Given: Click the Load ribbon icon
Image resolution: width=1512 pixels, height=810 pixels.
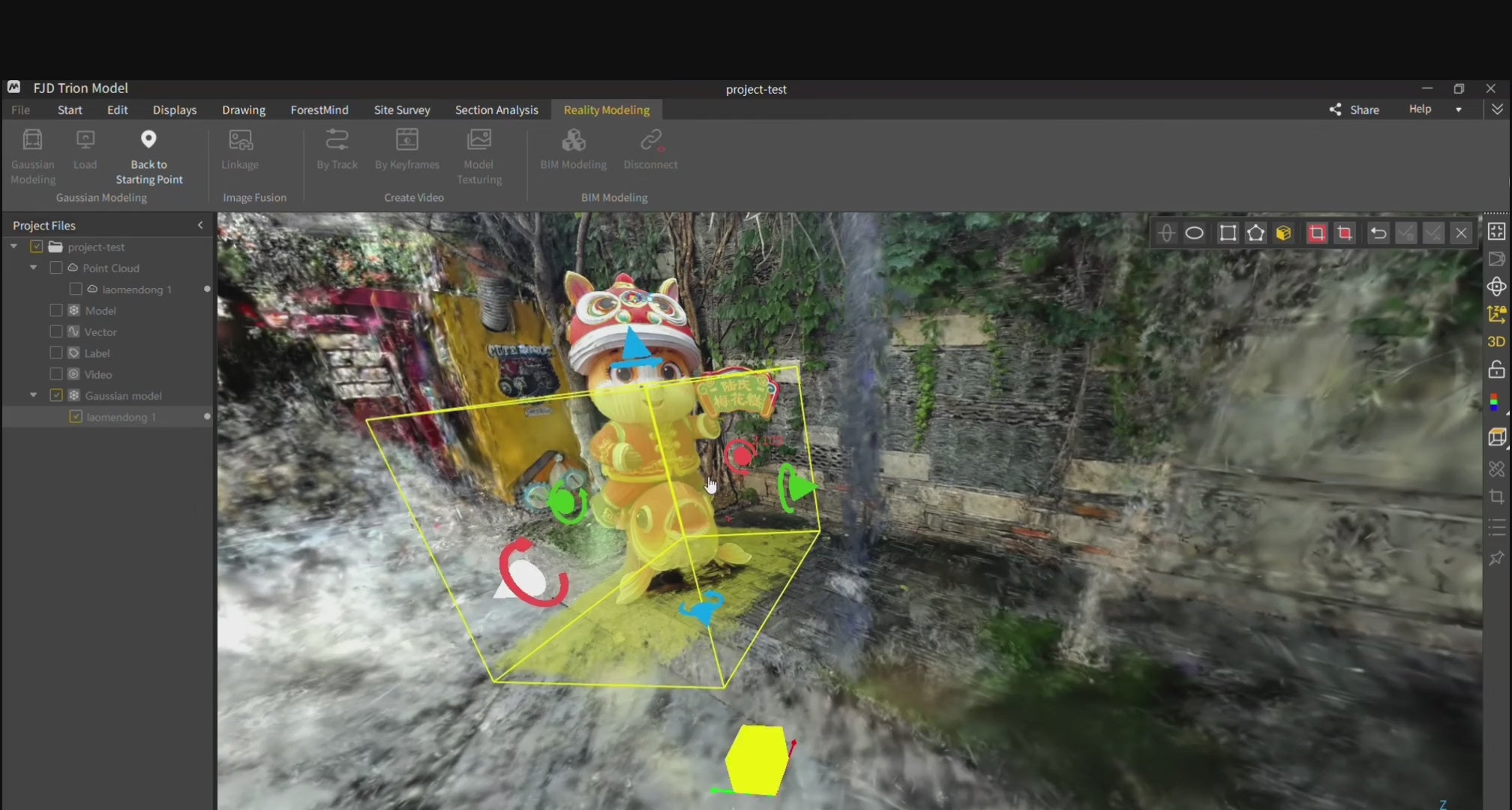Looking at the screenshot, I should coord(85,140).
